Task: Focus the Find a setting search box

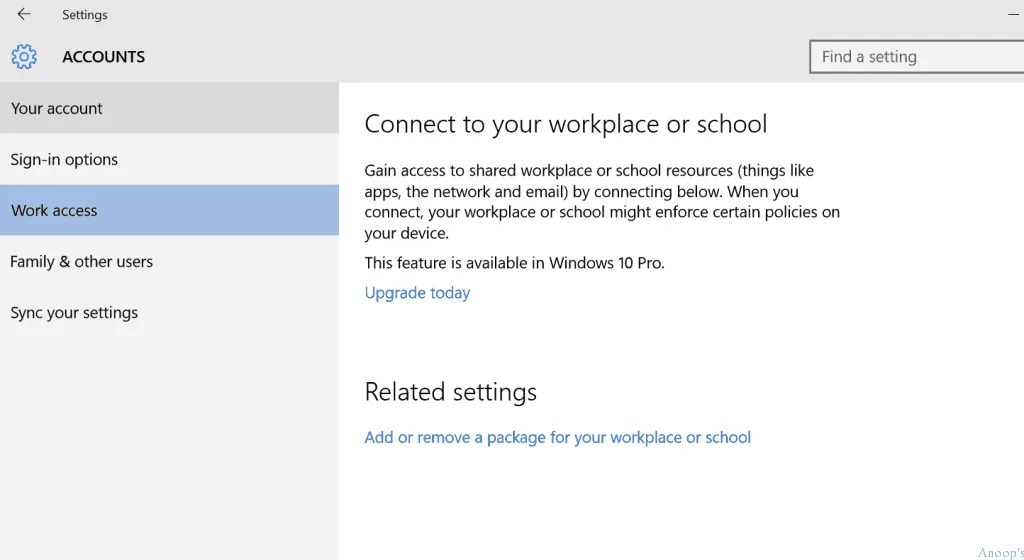Action: coord(915,57)
